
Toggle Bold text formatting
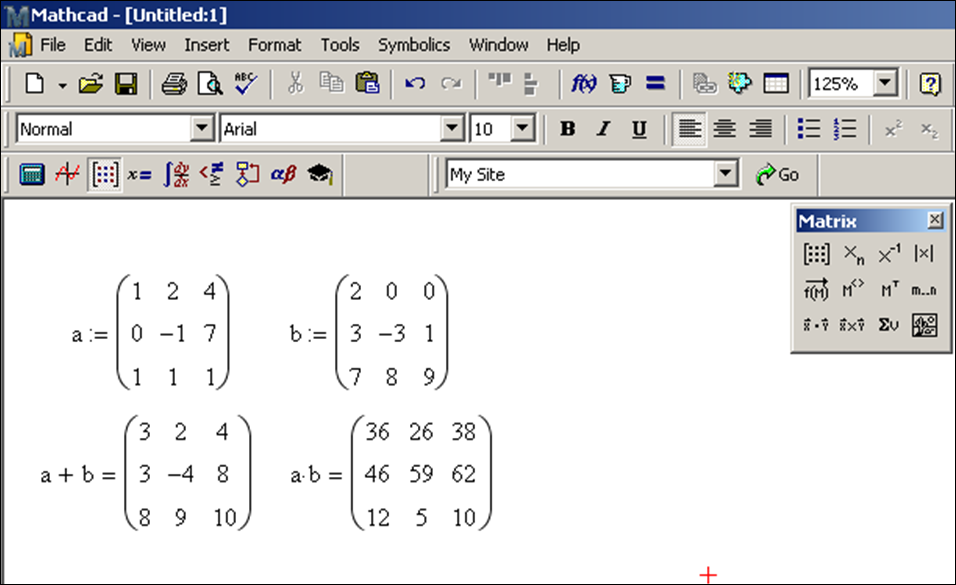(x=567, y=129)
